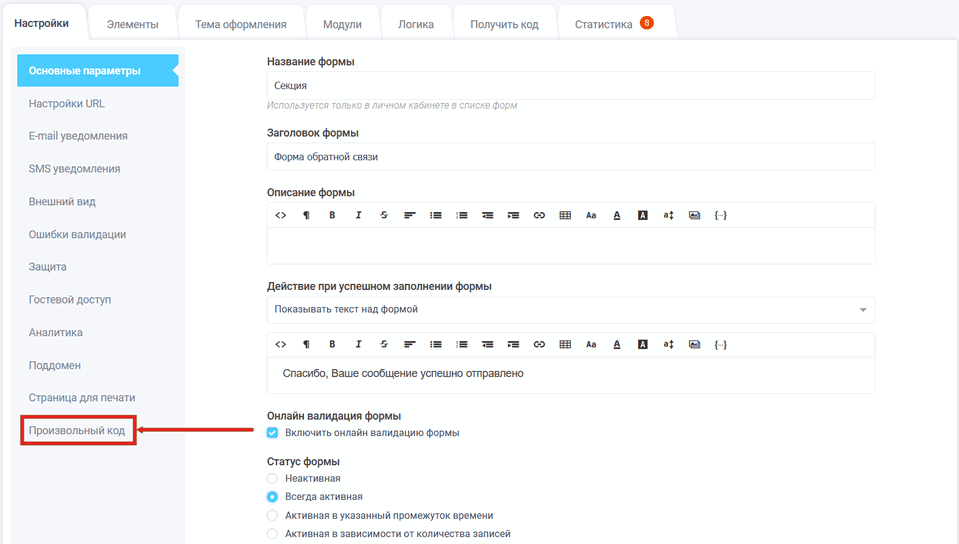Open "Произвольный код" in the sidebar
Screen dimensions: 959x544
point(77,431)
